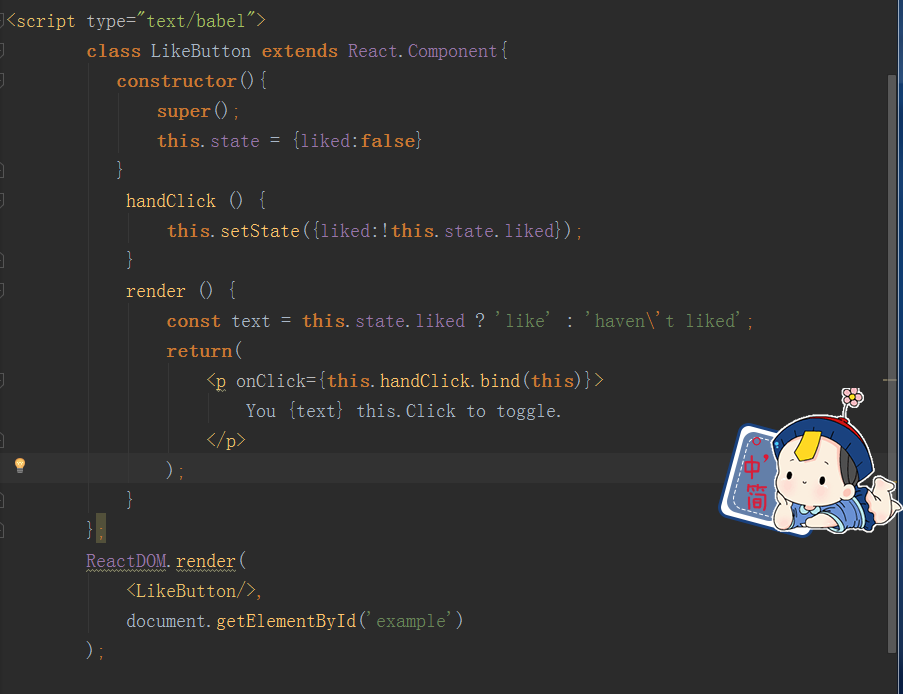Click the highlighted semicolon after class brace
This screenshot has width=903, height=694.
(101, 528)
